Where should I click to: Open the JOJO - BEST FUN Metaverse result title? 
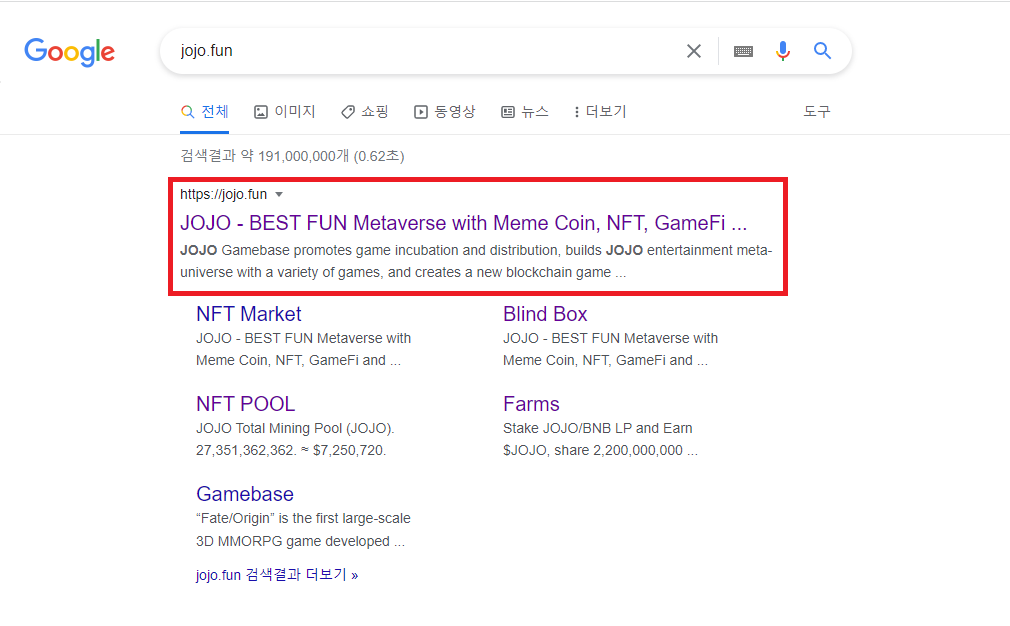463,223
